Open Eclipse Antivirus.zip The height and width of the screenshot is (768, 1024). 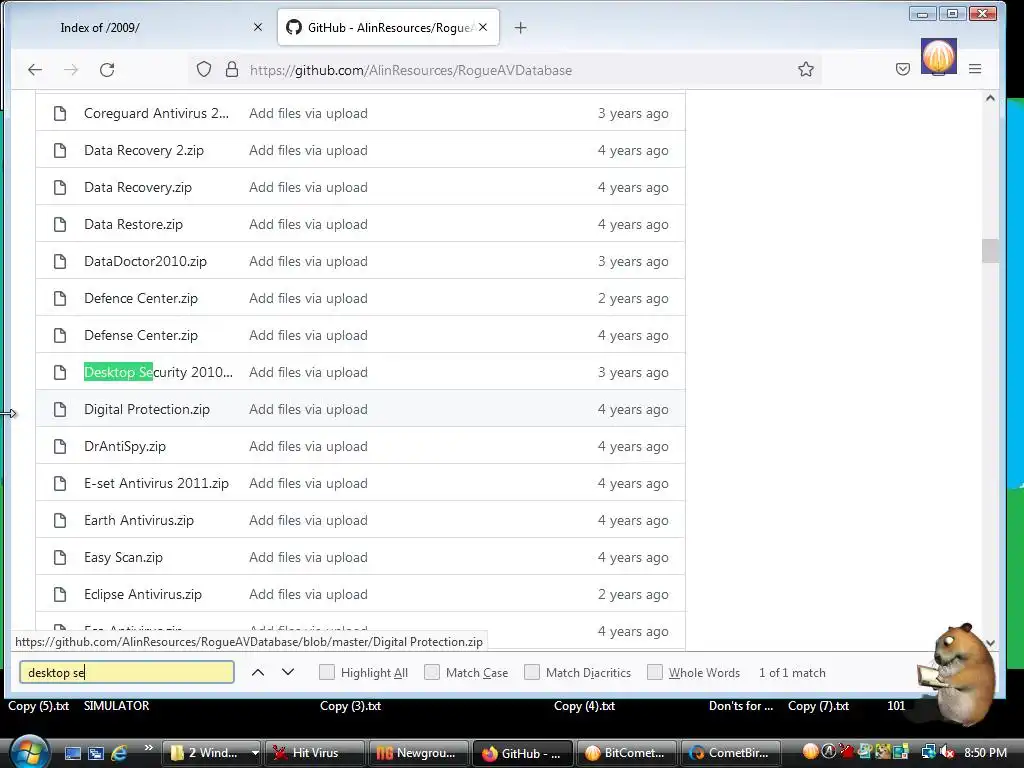[142, 594]
